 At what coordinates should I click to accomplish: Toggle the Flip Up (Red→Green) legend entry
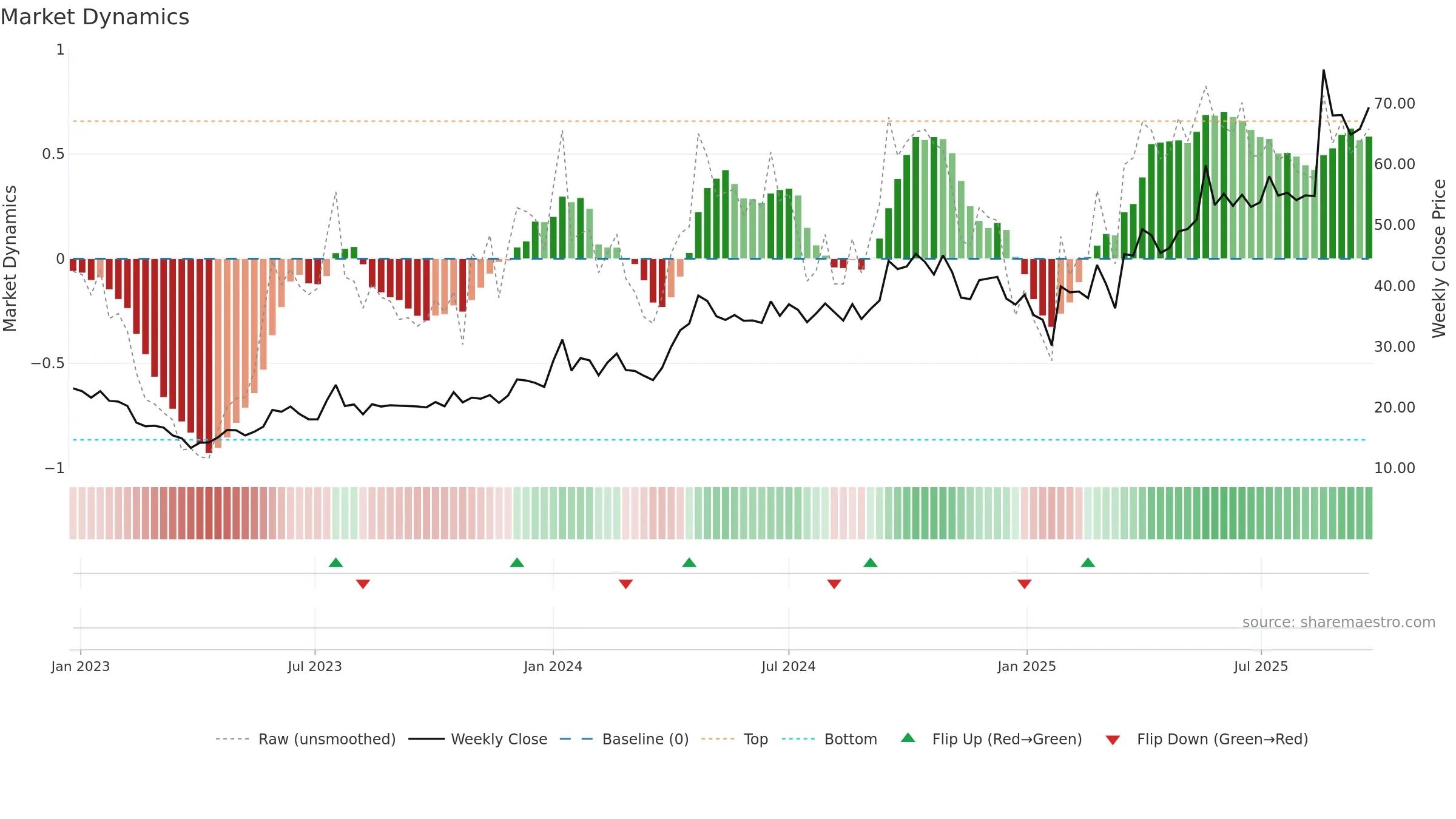coord(991,739)
